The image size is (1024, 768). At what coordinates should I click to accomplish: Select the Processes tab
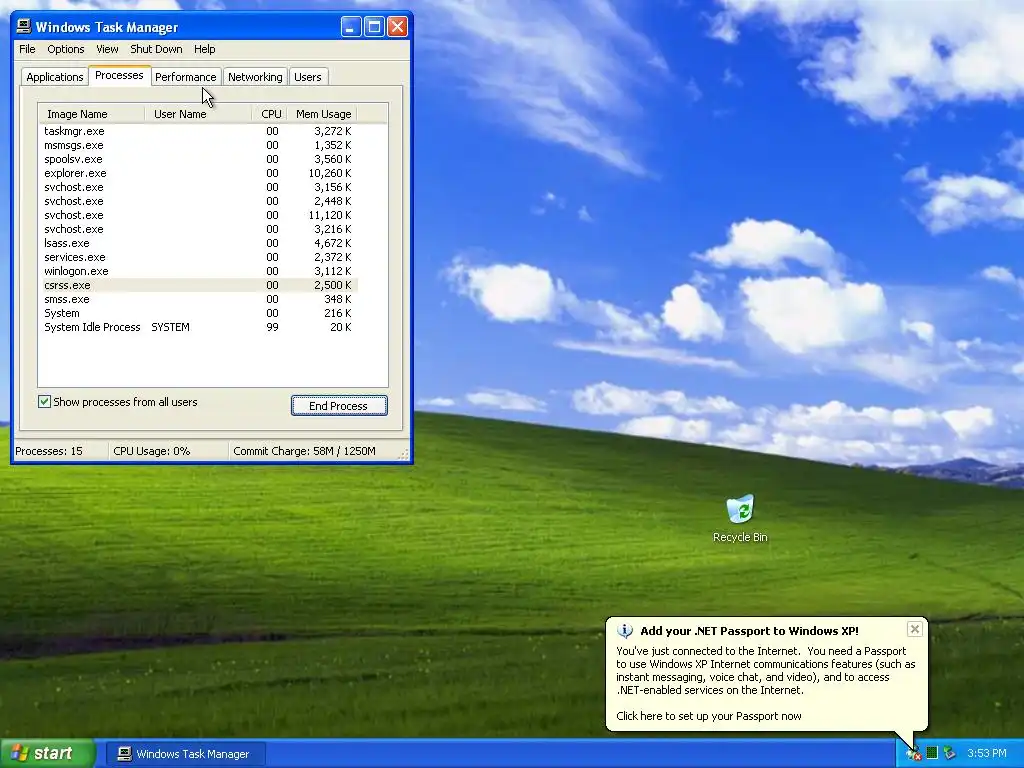[x=120, y=75]
